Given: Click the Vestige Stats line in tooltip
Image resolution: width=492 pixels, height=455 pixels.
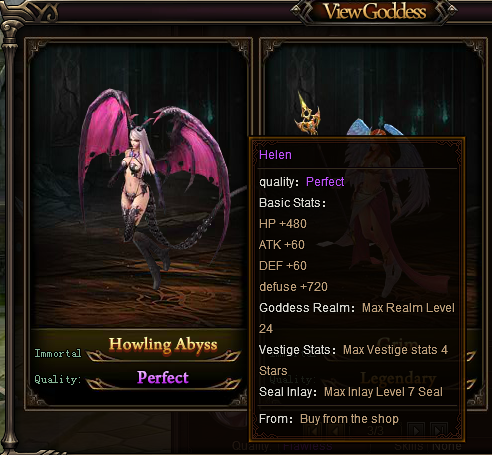Looking at the screenshot, I should (x=353, y=360).
